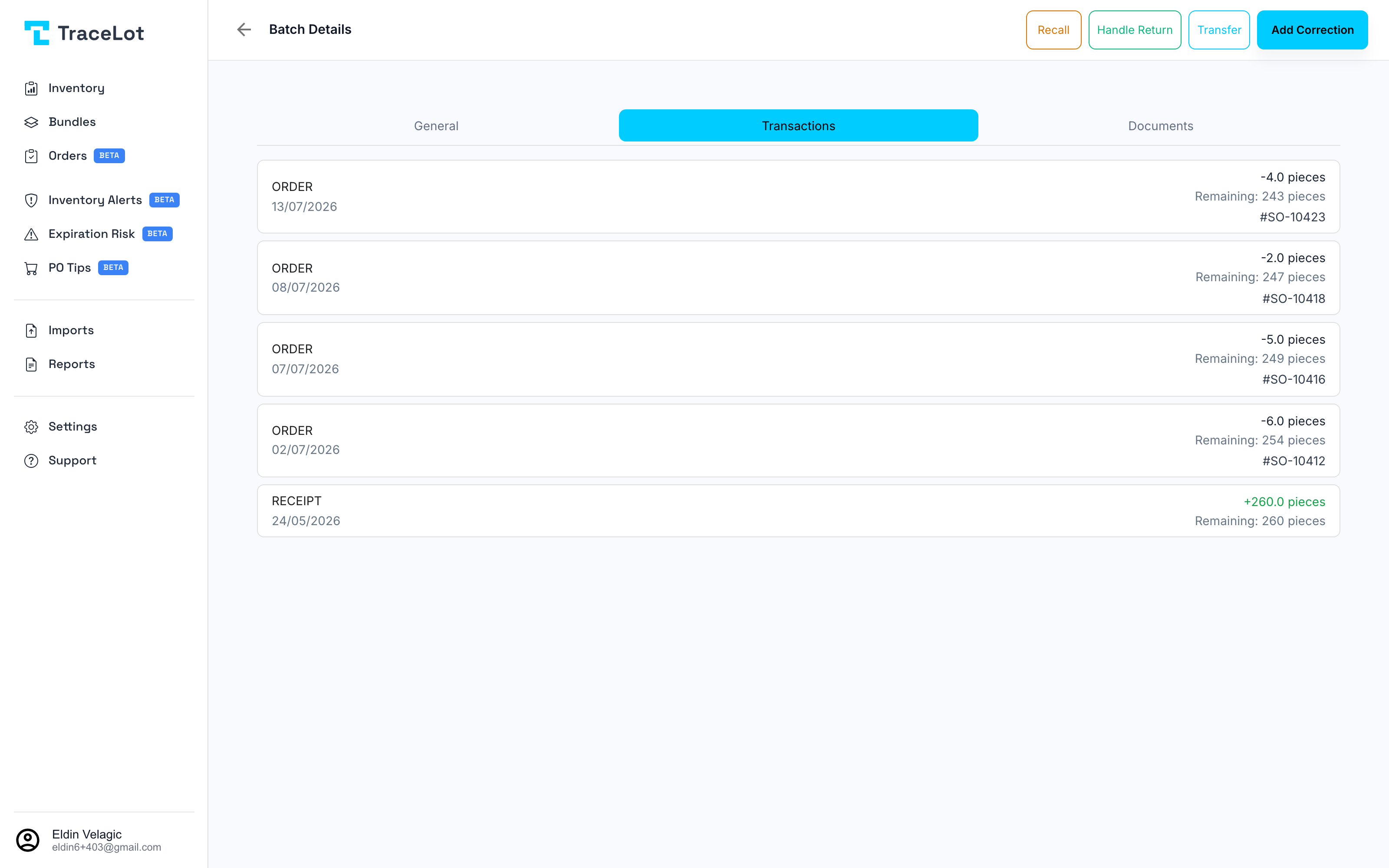Image resolution: width=1389 pixels, height=868 pixels.
Task: Click the RECEIPT transaction label
Action: coord(296,501)
